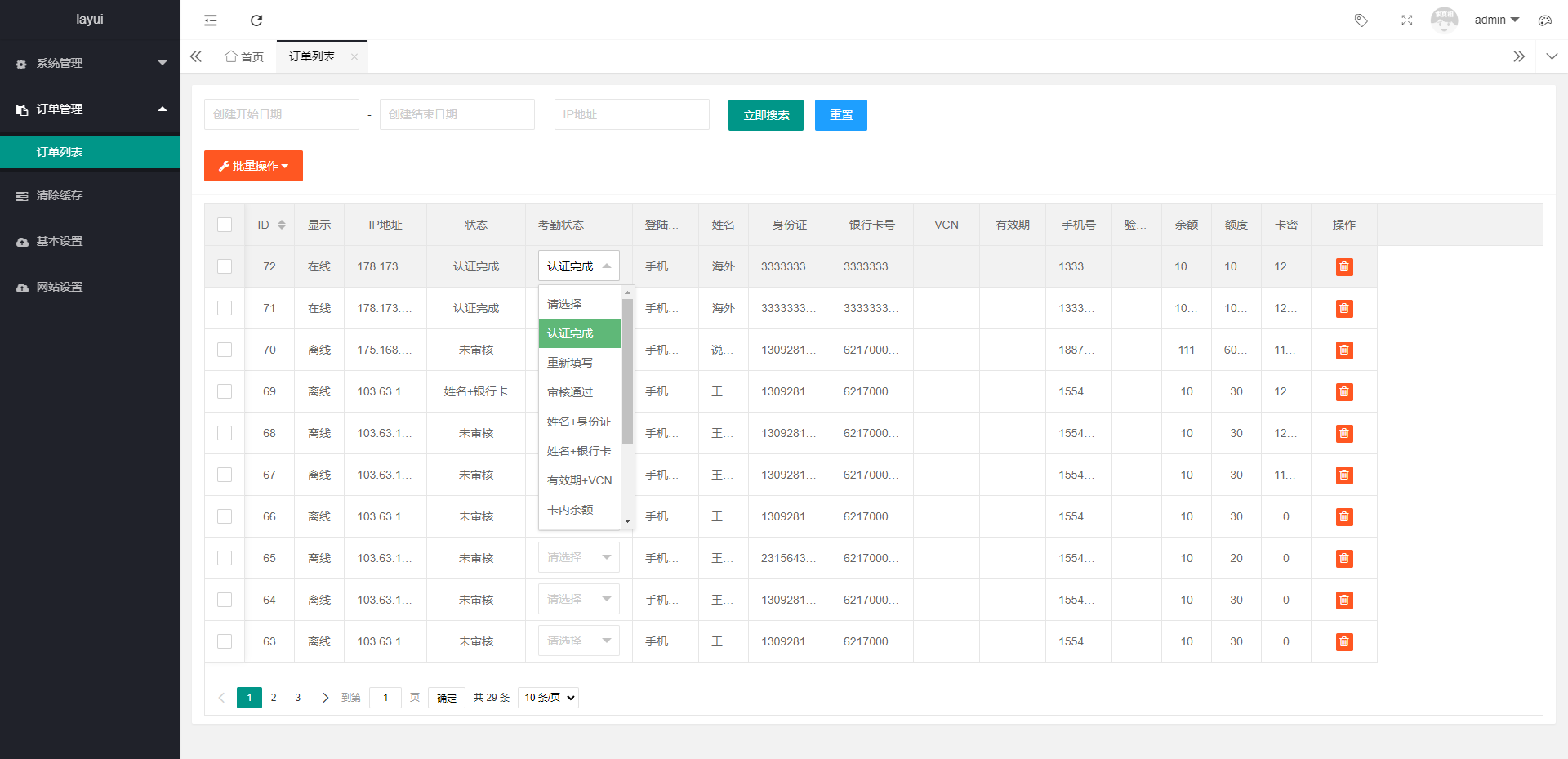Click the sidebar collapse menu icon
Screen dimensions: 1568x759
click(x=211, y=20)
